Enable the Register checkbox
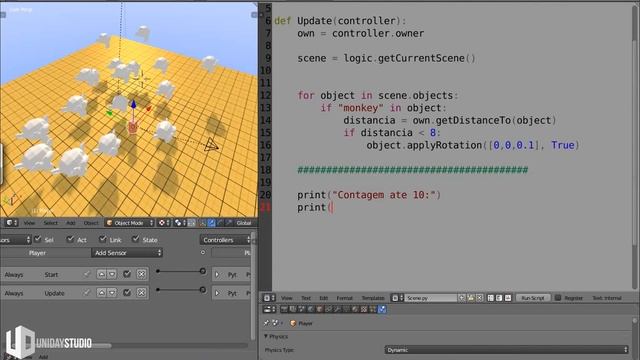 tap(558, 298)
